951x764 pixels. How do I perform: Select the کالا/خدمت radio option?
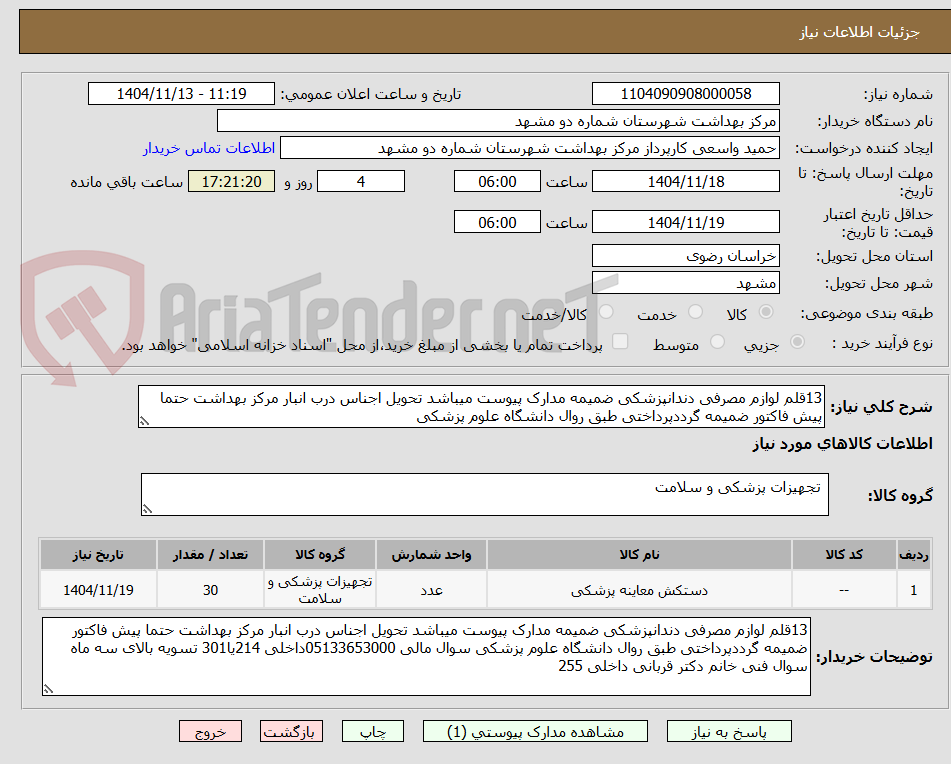coord(606,312)
